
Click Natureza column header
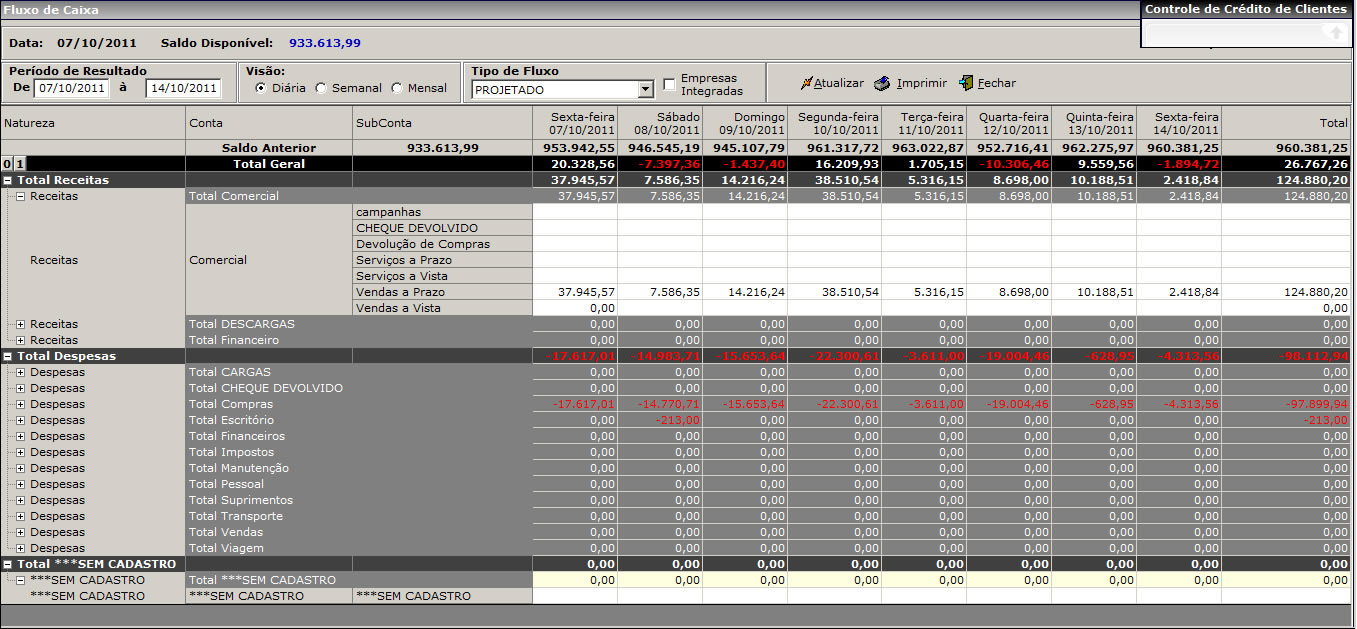click(x=93, y=122)
